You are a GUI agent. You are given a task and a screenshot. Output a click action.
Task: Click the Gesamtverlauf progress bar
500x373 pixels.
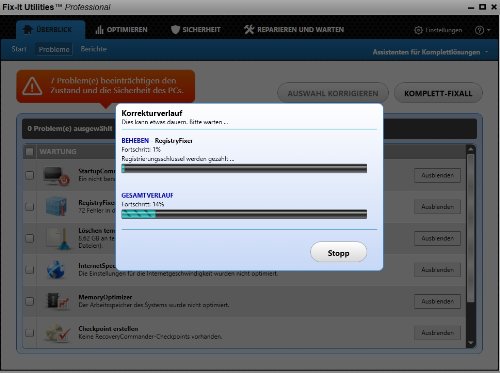tap(244, 214)
